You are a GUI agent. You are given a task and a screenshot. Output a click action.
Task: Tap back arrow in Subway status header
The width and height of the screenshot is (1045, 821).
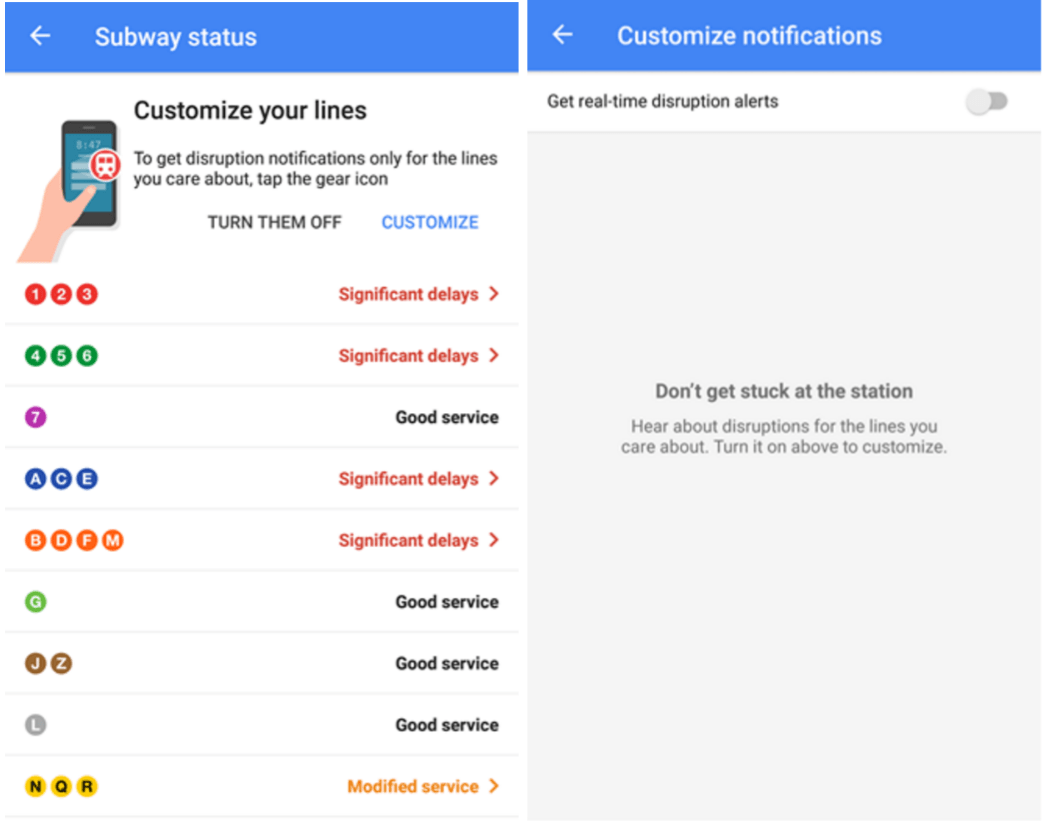pos(40,37)
